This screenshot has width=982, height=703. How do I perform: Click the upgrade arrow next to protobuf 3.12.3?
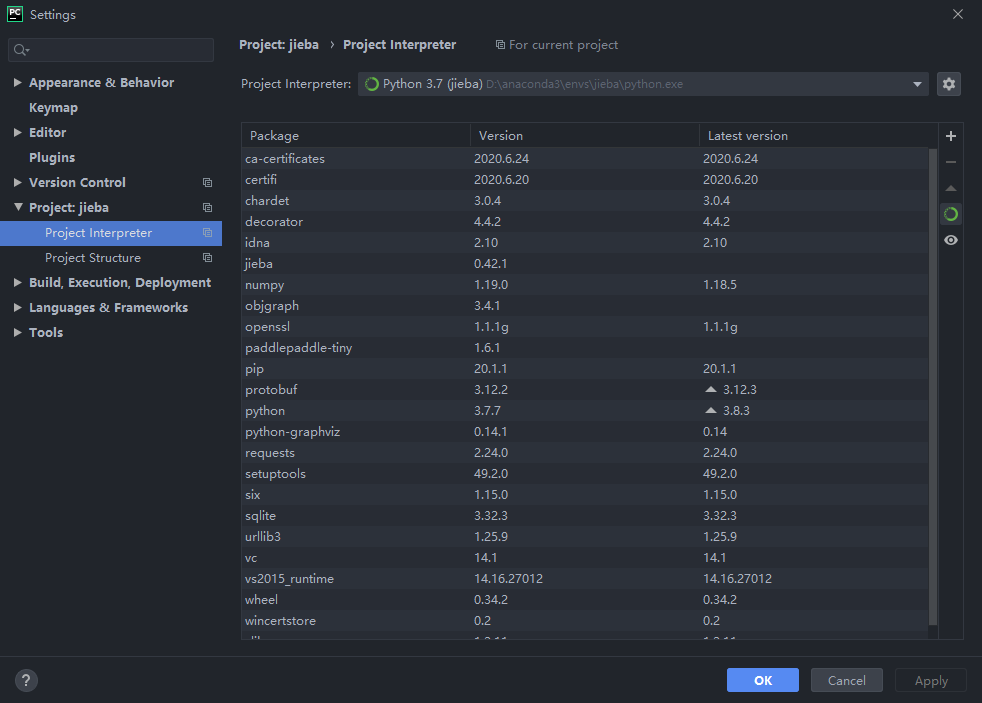coord(710,389)
